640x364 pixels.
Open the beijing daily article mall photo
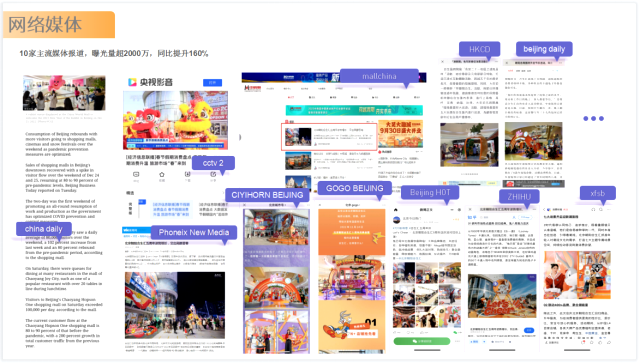point(533,141)
